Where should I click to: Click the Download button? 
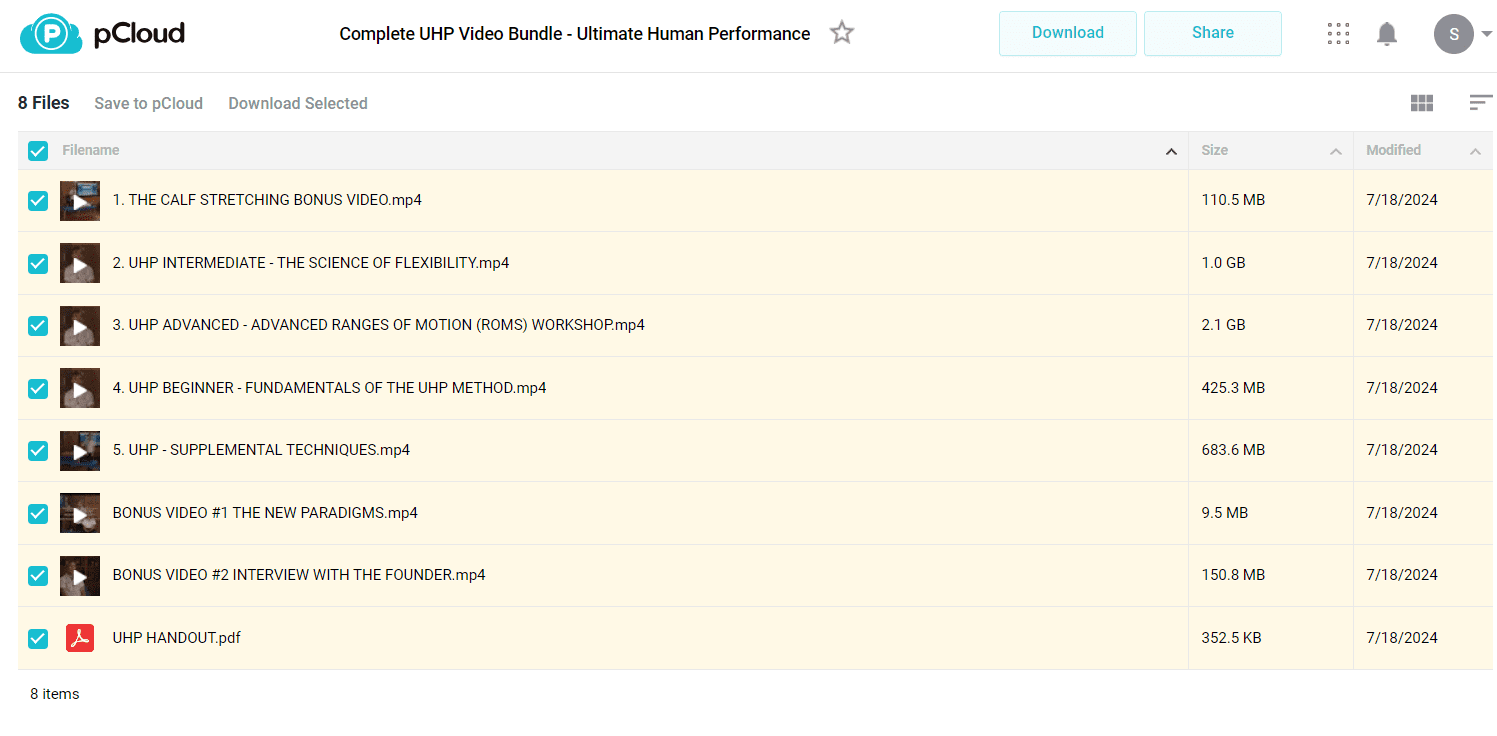pos(1067,33)
